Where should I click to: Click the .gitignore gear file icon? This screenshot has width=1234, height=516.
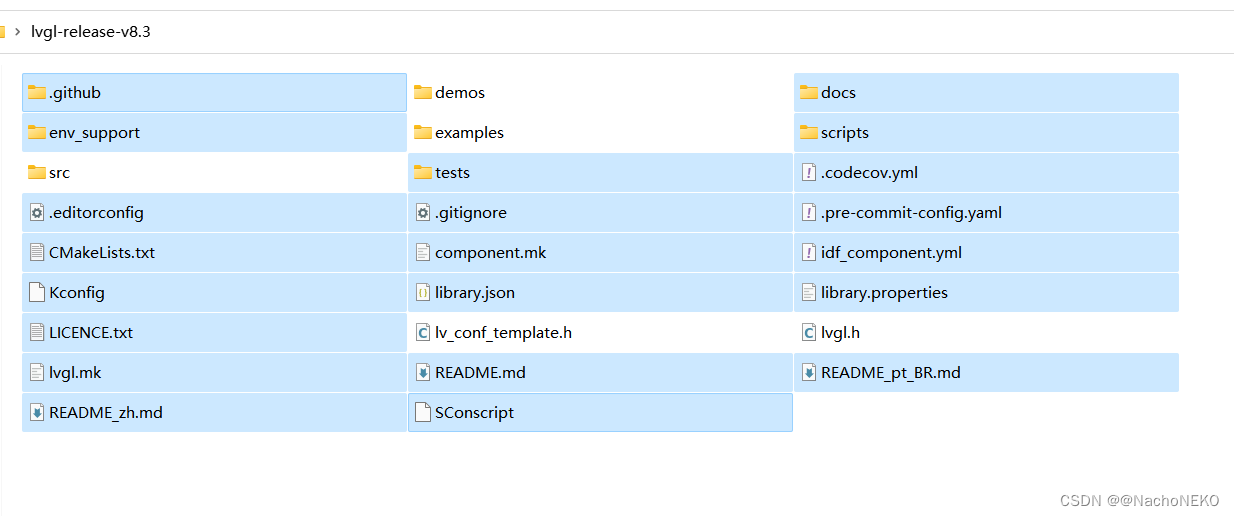pos(423,212)
